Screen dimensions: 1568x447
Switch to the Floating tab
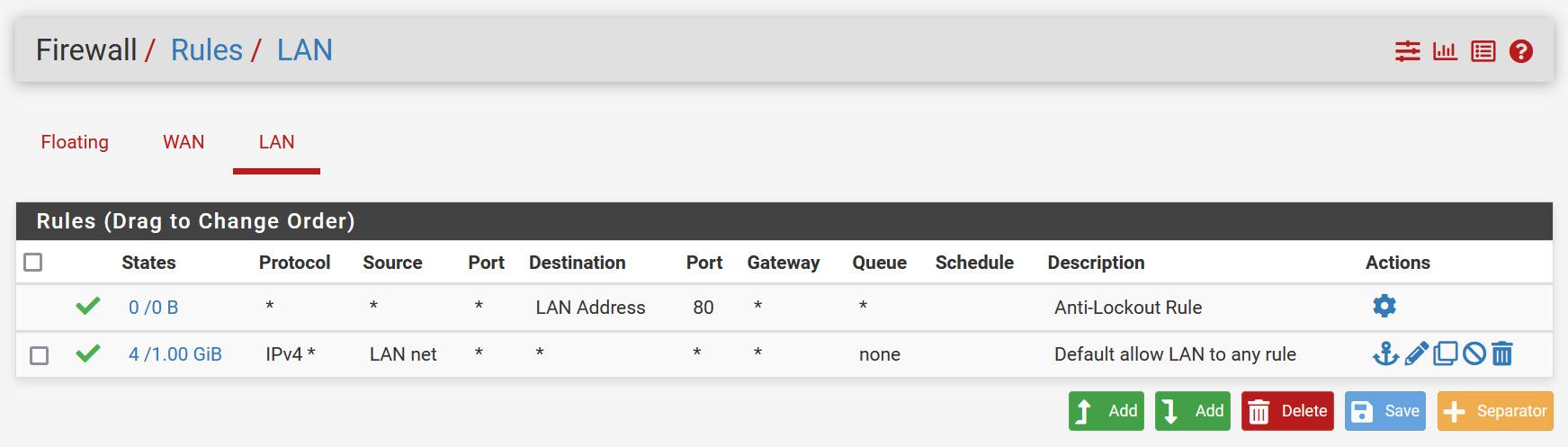(x=75, y=142)
